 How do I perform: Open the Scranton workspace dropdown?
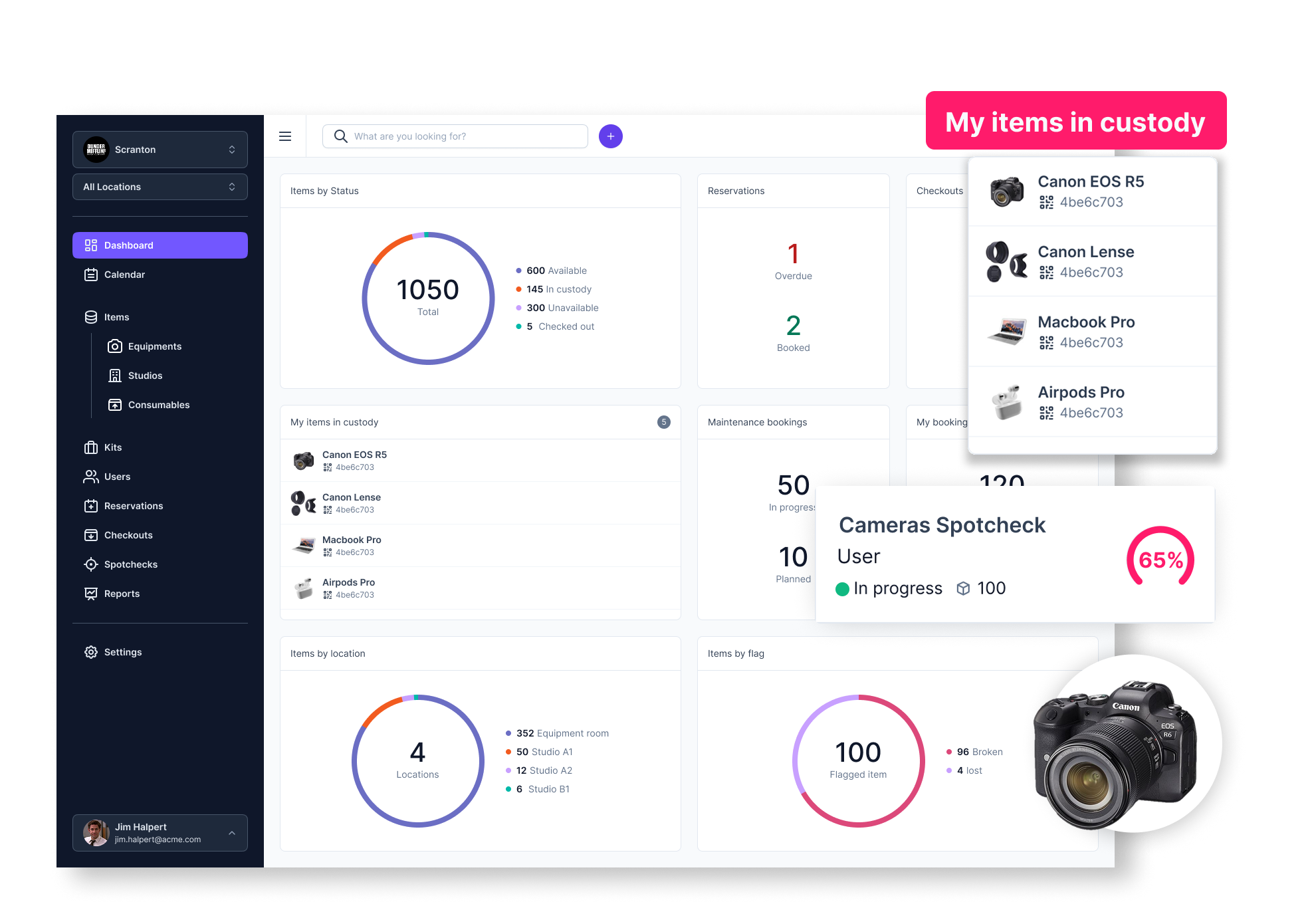coord(160,150)
